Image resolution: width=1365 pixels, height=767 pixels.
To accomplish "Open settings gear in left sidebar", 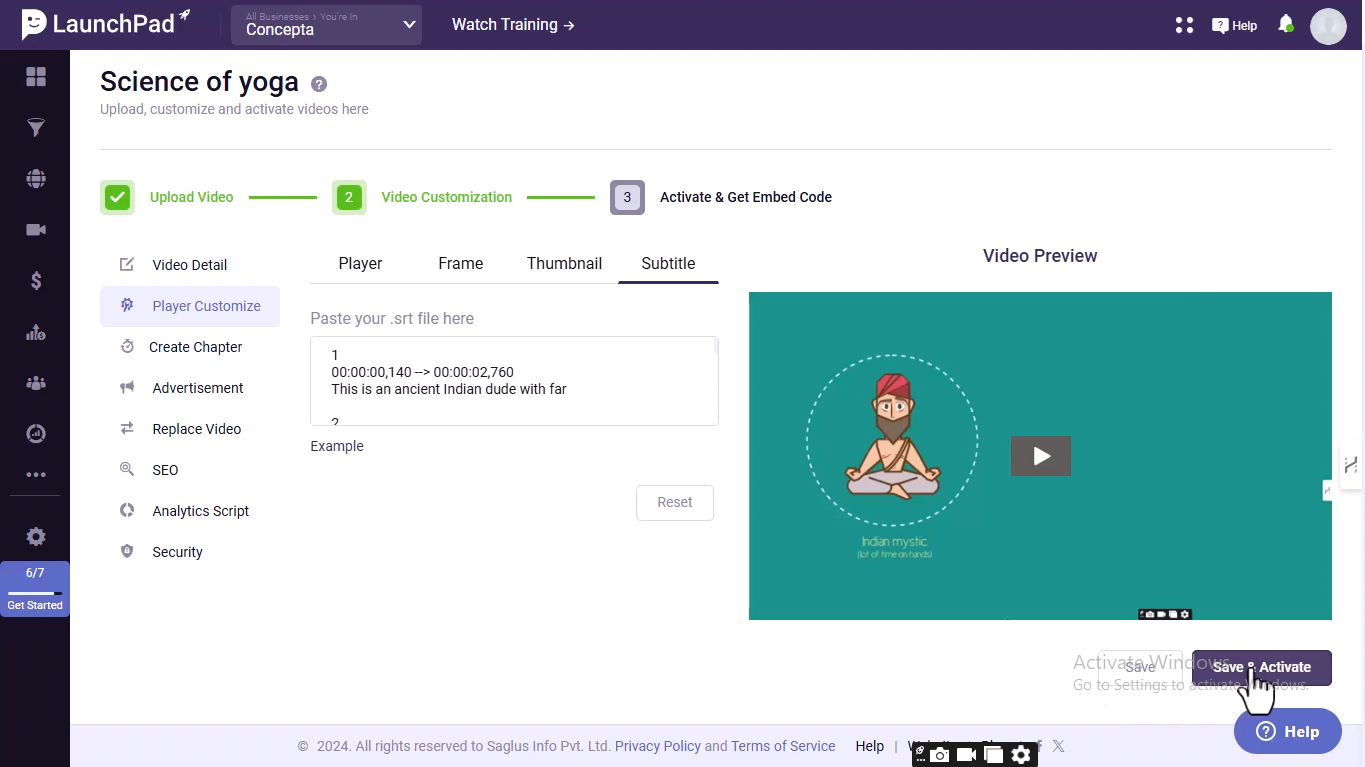I will pyautogui.click(x=36, y=537).
